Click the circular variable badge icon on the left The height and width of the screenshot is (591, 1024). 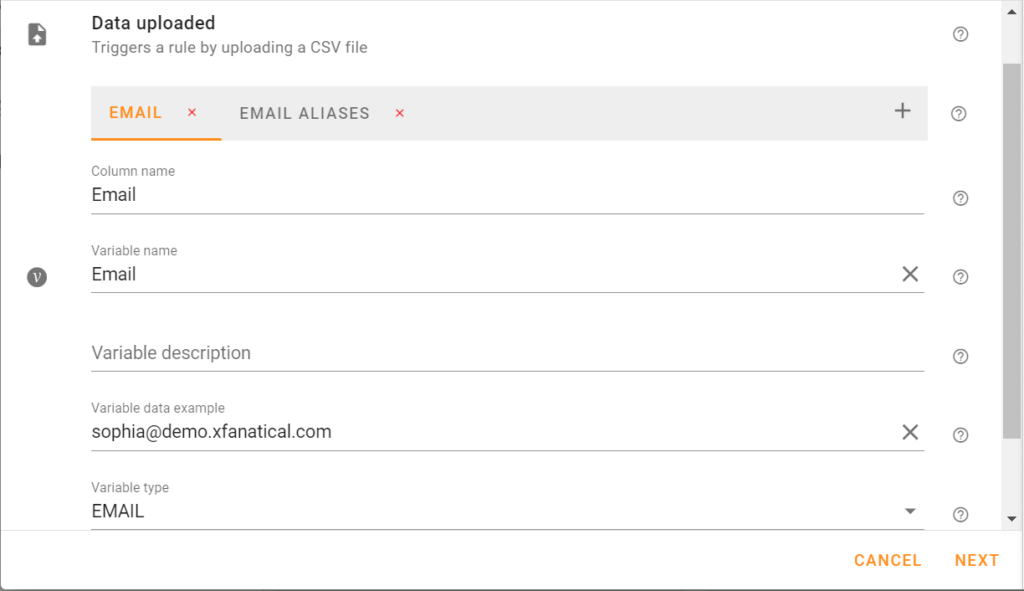tap(36, 277)
